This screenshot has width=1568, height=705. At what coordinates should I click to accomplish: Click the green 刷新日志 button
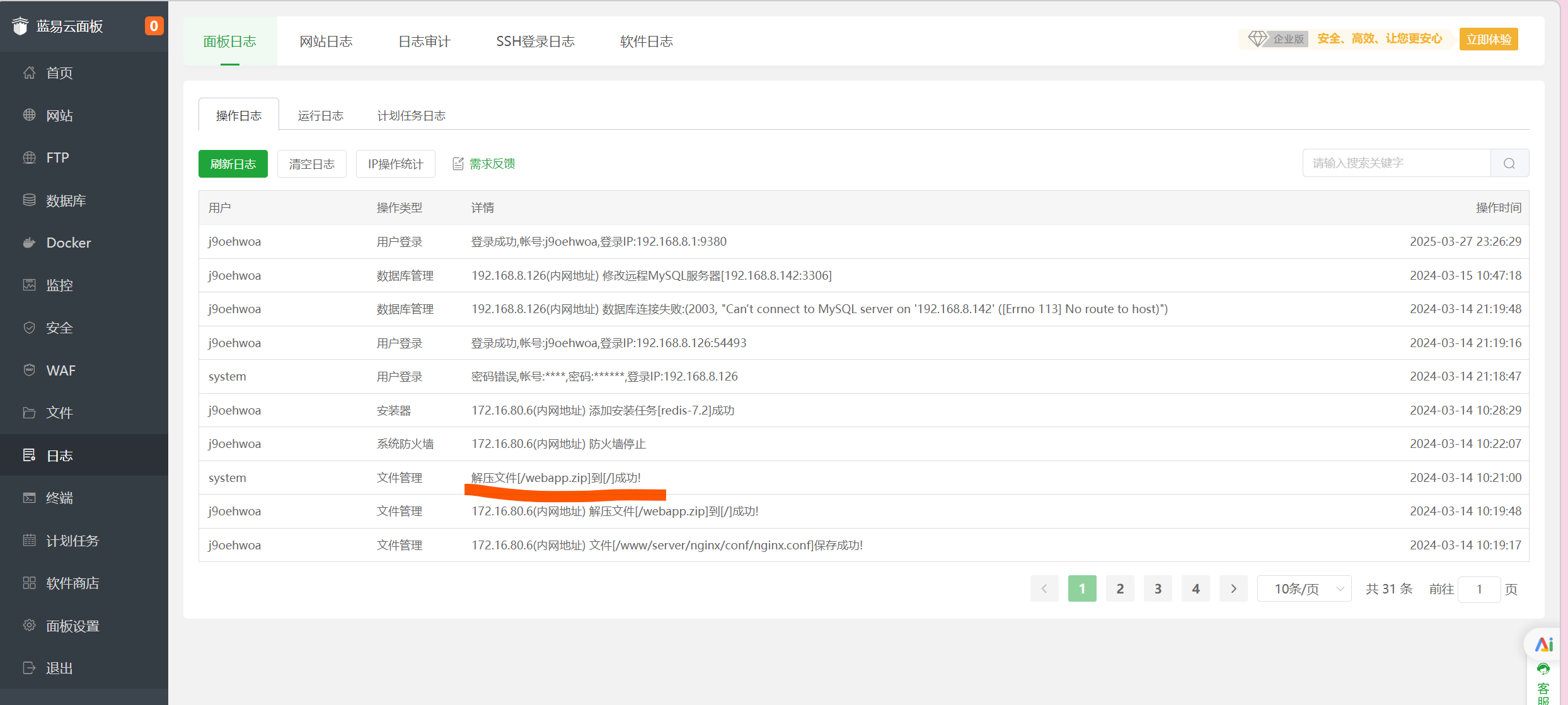click(233, 164)
